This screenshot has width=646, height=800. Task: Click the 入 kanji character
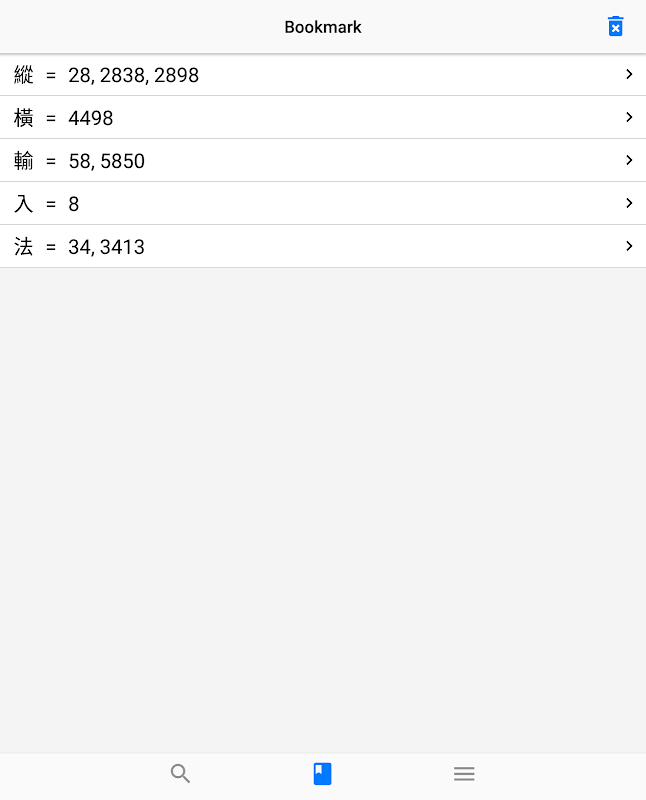pyautogui.click(x=23, y=203)
